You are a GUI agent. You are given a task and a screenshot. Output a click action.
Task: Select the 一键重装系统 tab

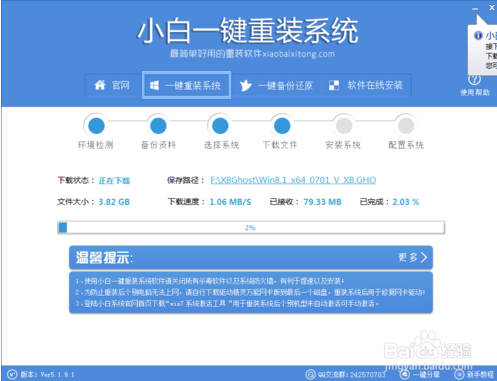tap(186, 85)
